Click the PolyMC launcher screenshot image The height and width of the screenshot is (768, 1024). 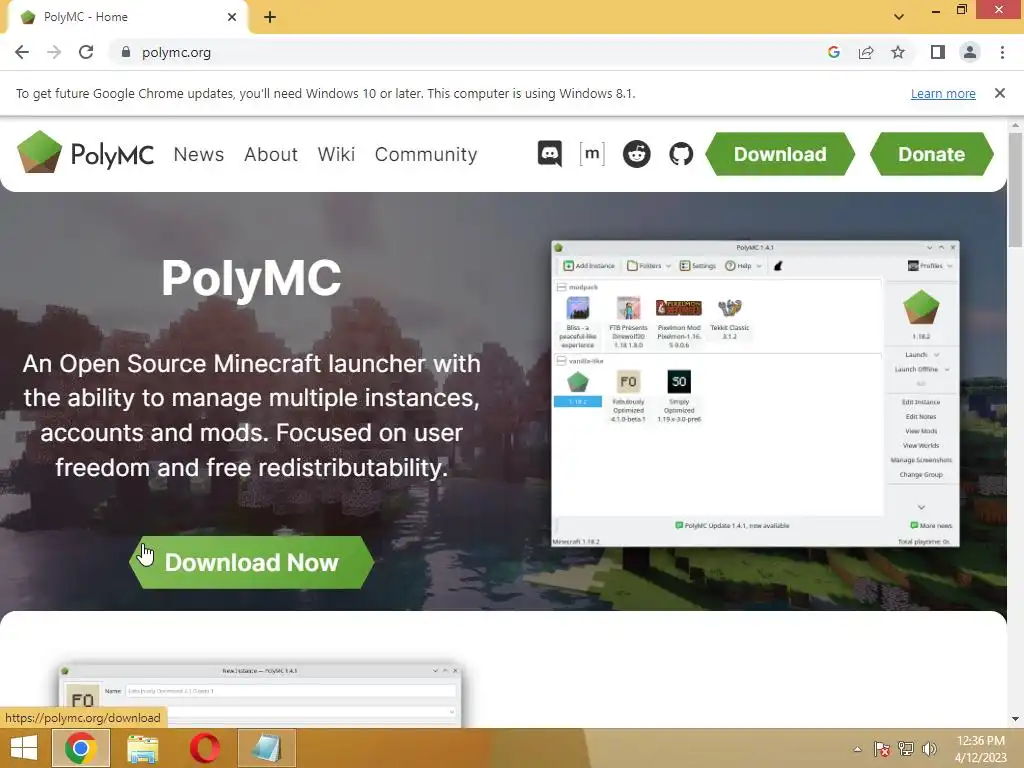tap(756, 394)
